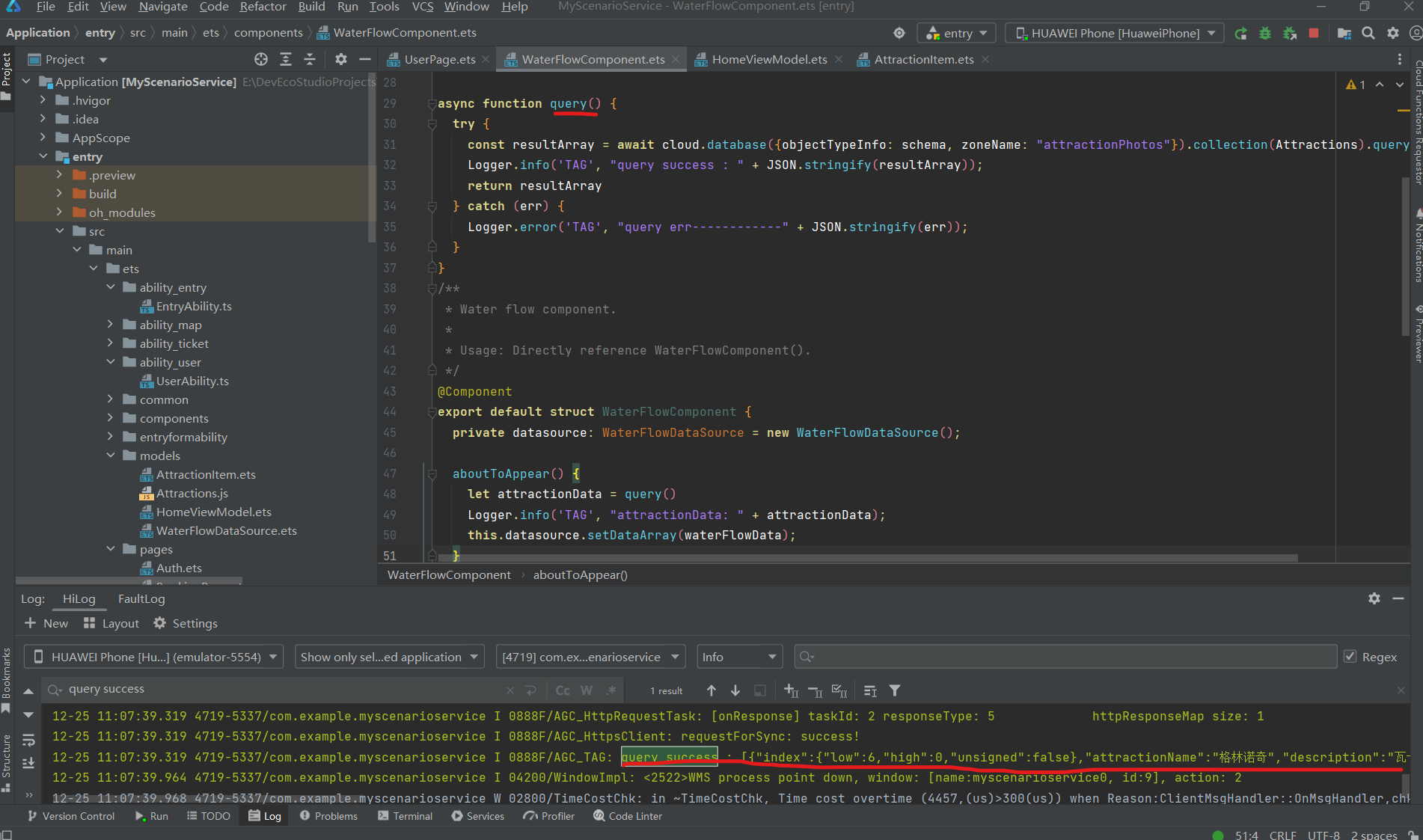
Task: Select Attractions.js in the project tree
Action: [192, 493]
